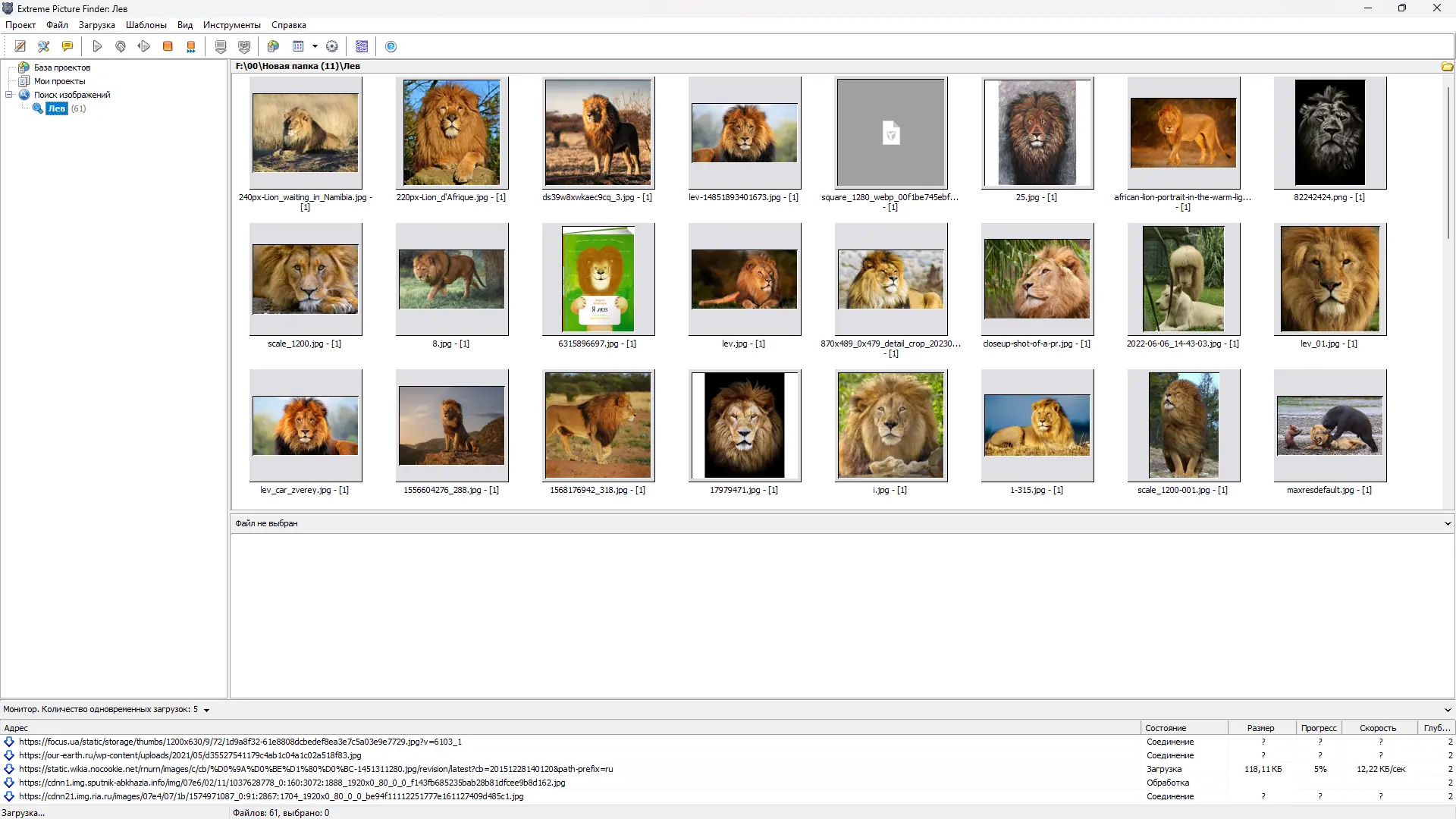Collapse the Поиск изображений tree node
Screen dimensions: 1456x819
9,95
